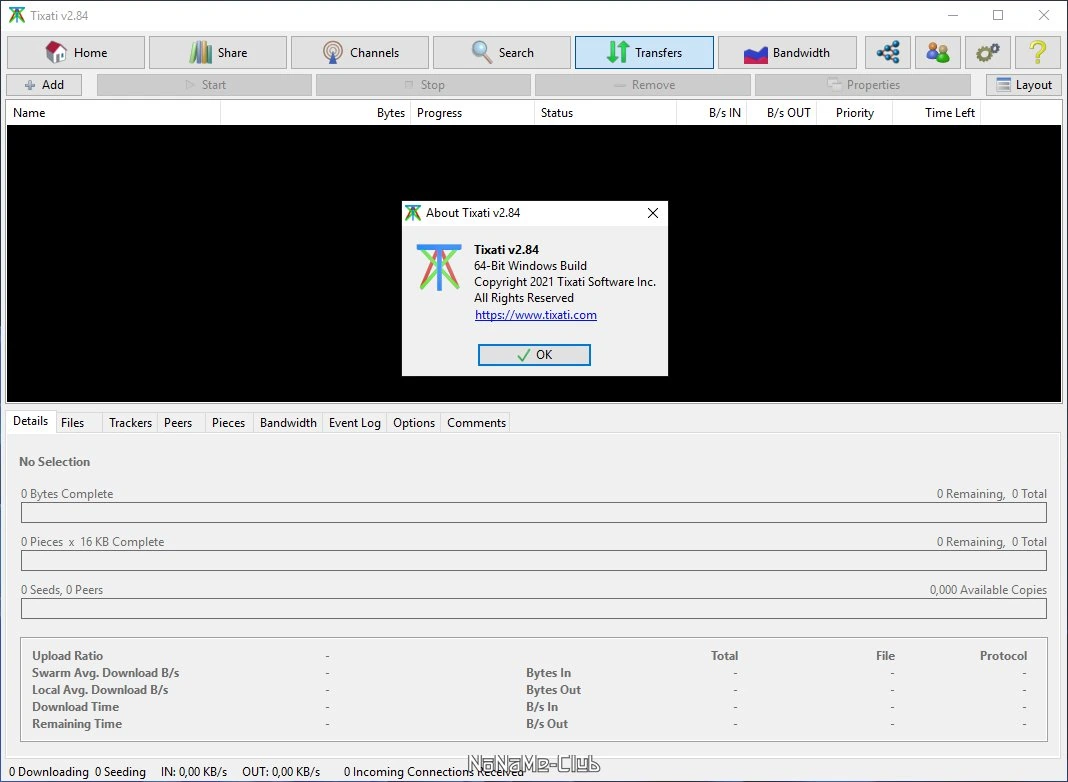This screenshot has width=1068, height=782.
Task: Click the '0 Seeding' status bar entry
Action: [121, 772]
